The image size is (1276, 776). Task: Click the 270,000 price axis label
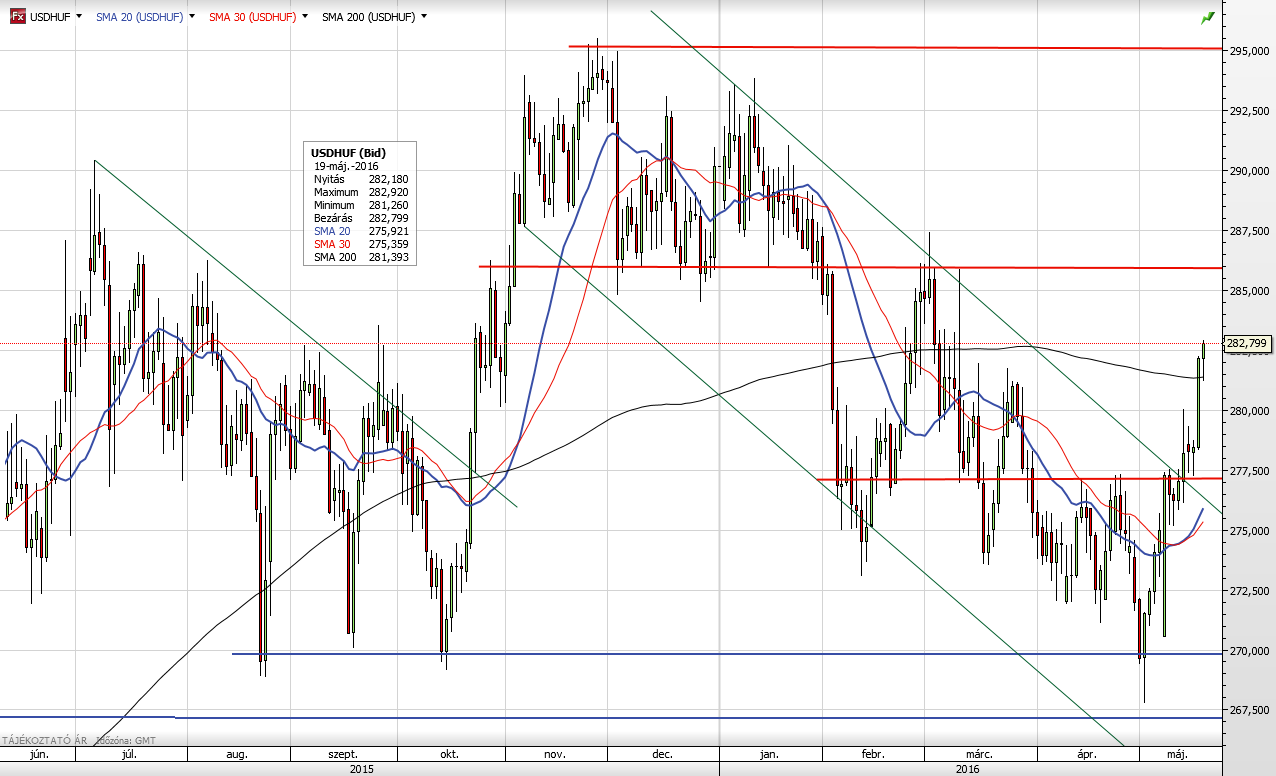click(x=1248, y=651)
